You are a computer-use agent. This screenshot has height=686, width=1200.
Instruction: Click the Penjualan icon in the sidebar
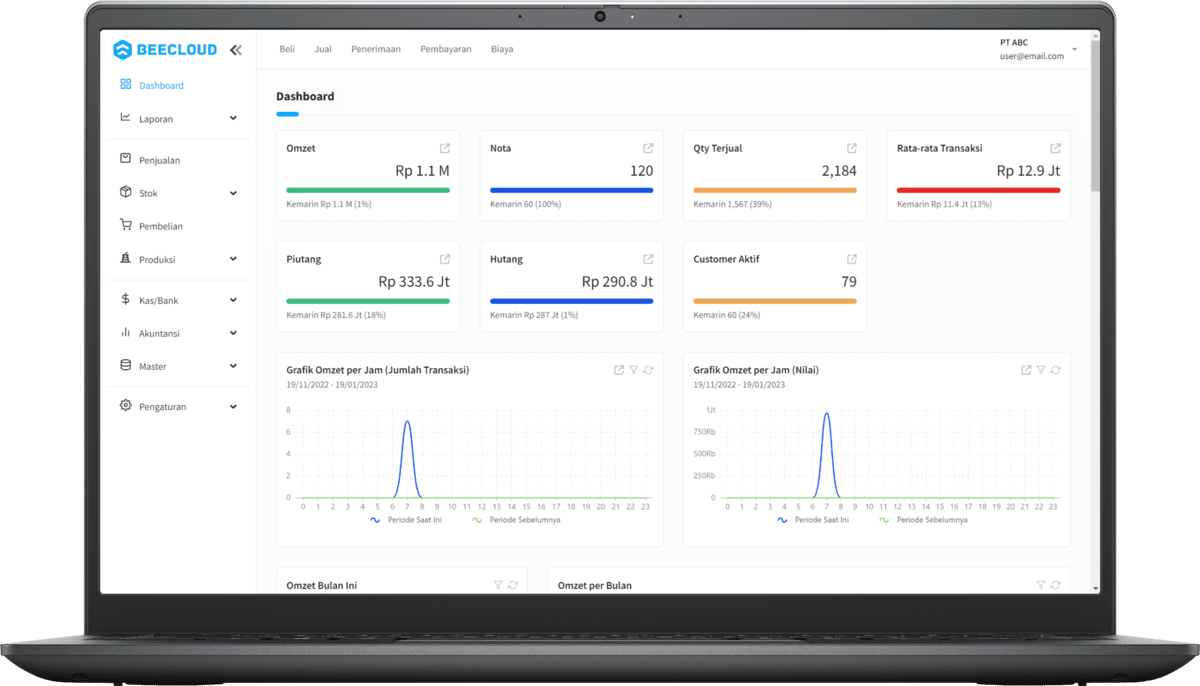point(125,159)
